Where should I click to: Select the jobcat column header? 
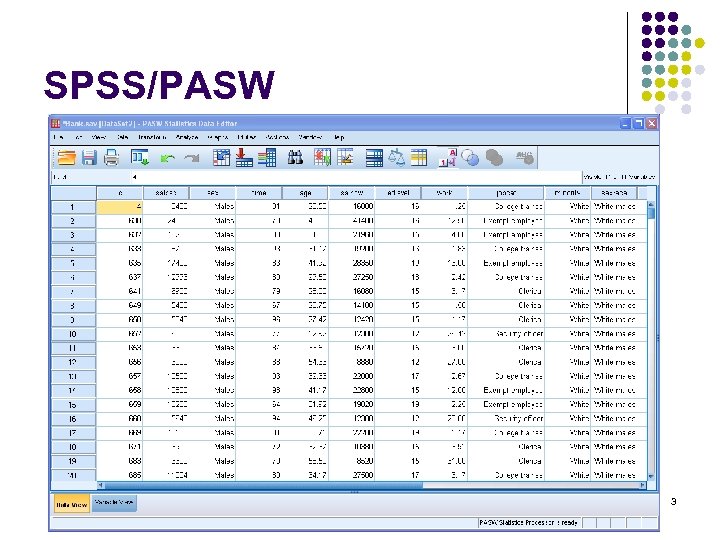click(x=506, y=193)
